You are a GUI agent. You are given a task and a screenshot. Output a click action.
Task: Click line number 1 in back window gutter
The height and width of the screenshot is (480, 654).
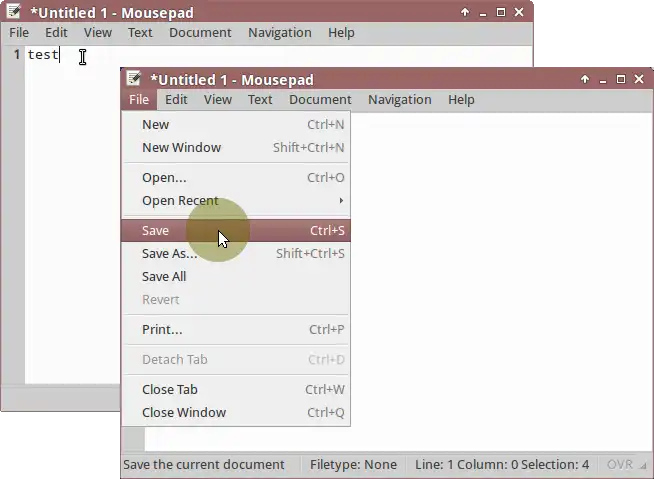[x=17, y=54]
